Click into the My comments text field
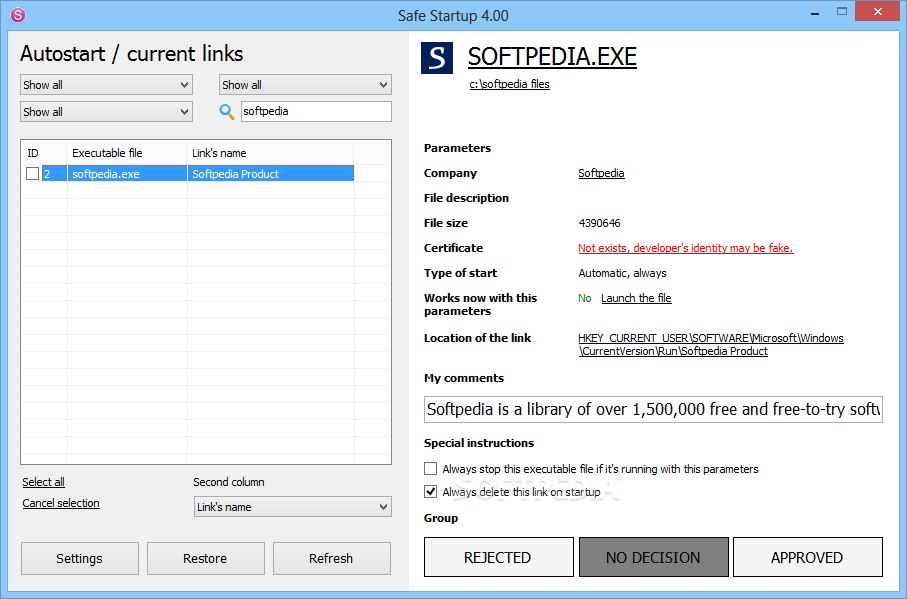This screenshot has width=907, height=599. click(653, 409)
